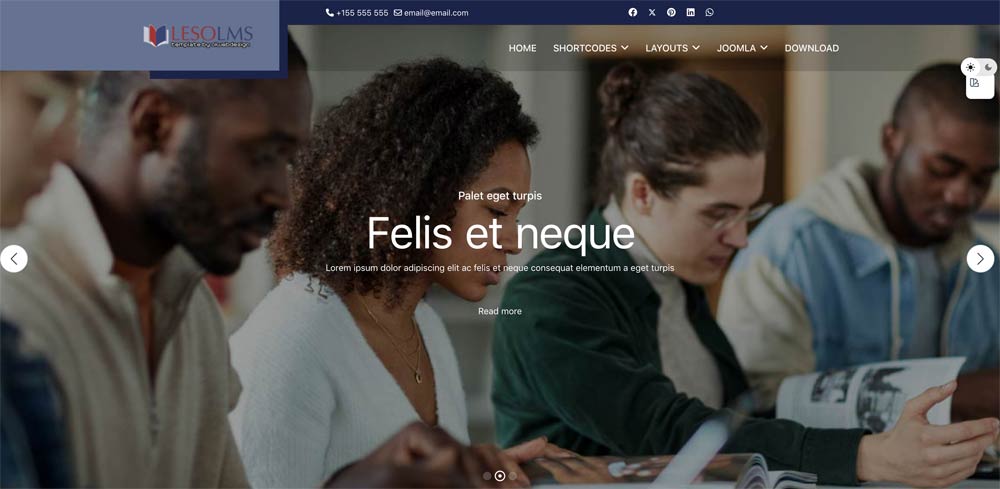Click the phone icon before +155 555 555
This screenshot has height=489, width=1000.
coord(330,13)
